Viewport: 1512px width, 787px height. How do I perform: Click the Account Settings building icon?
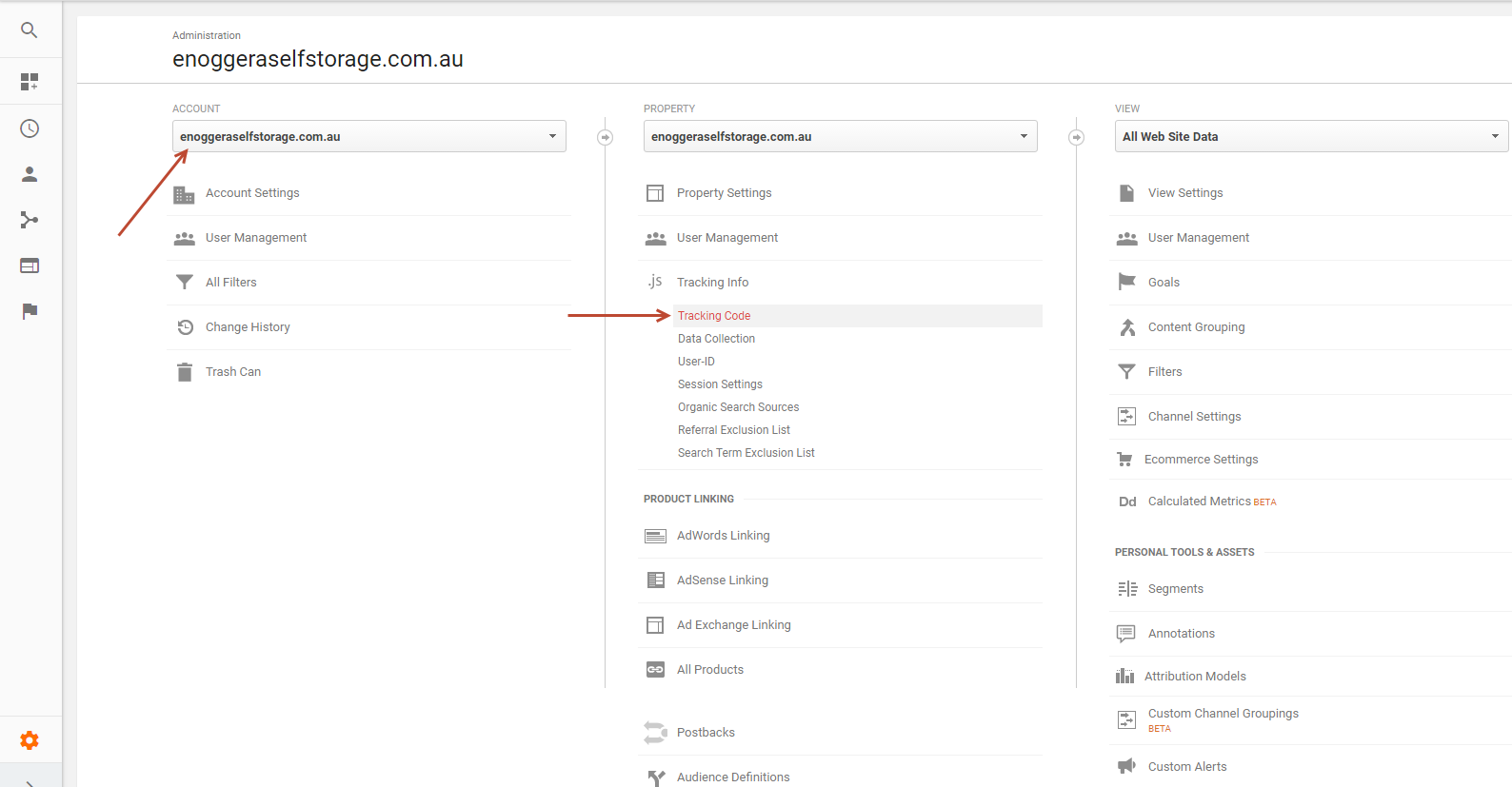184,194
